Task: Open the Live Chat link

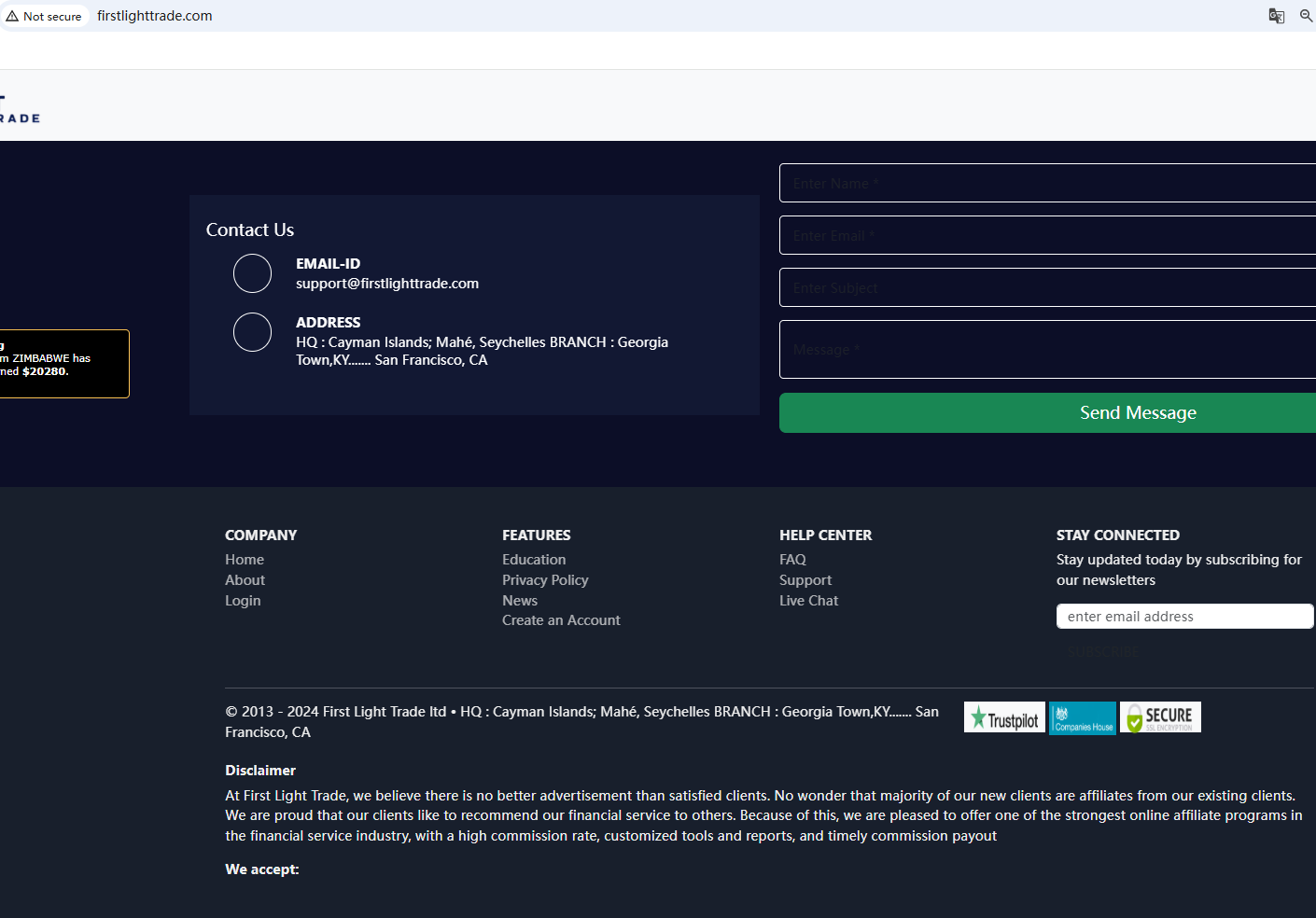Action: (808, 601)
